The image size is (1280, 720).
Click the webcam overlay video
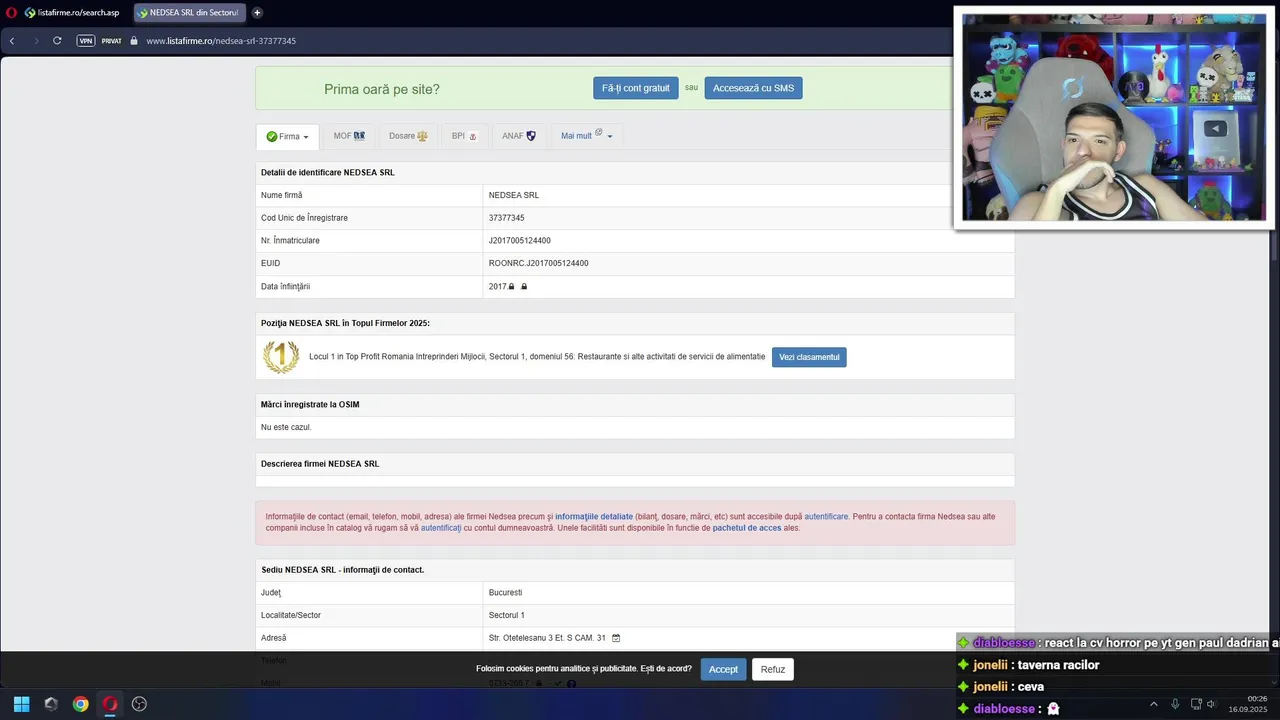click(x=1114, y=118)
